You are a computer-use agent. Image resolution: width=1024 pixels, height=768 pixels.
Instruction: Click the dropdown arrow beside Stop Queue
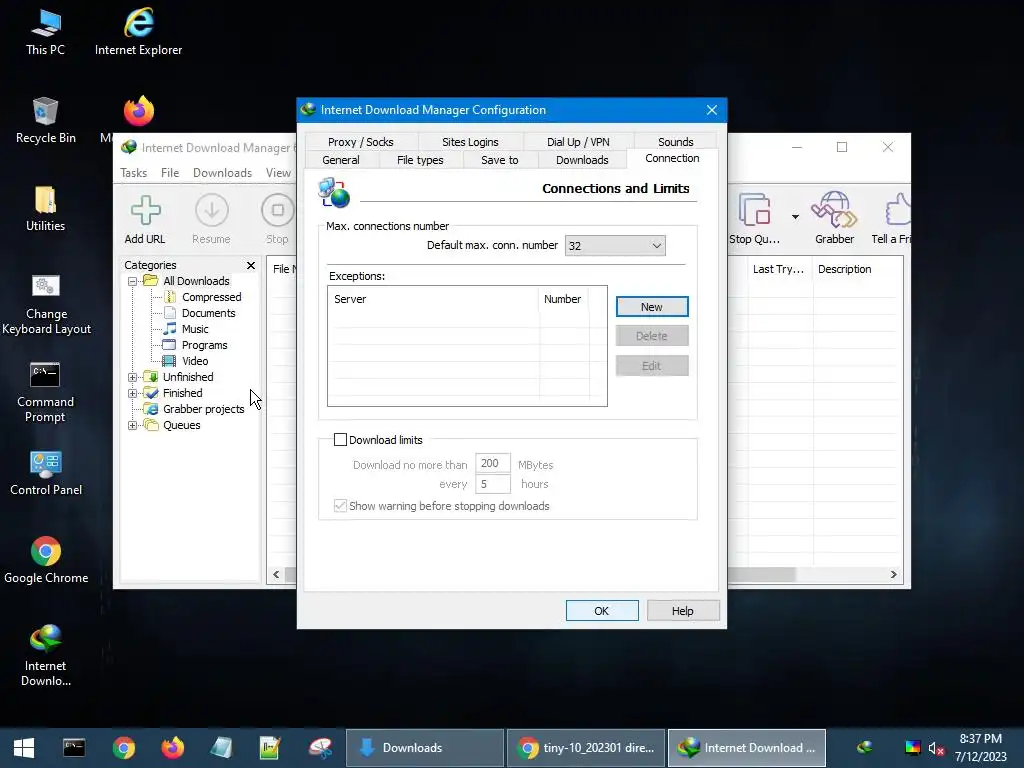click(795, 217)
